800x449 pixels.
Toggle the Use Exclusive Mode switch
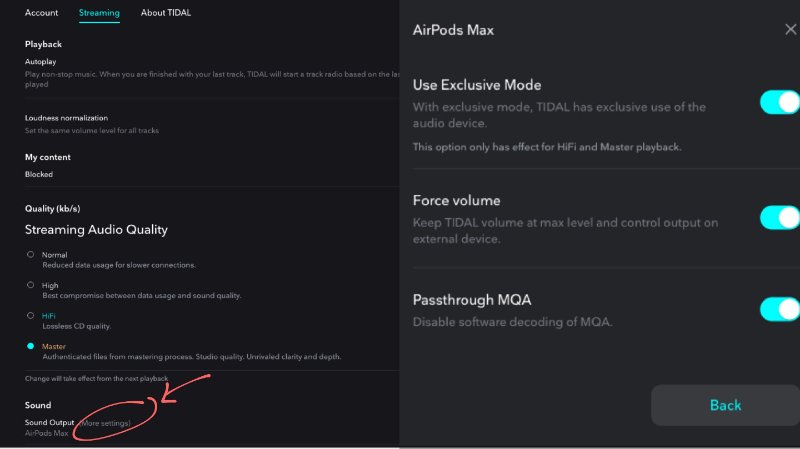pyautogui.click(x=780, y=102)
